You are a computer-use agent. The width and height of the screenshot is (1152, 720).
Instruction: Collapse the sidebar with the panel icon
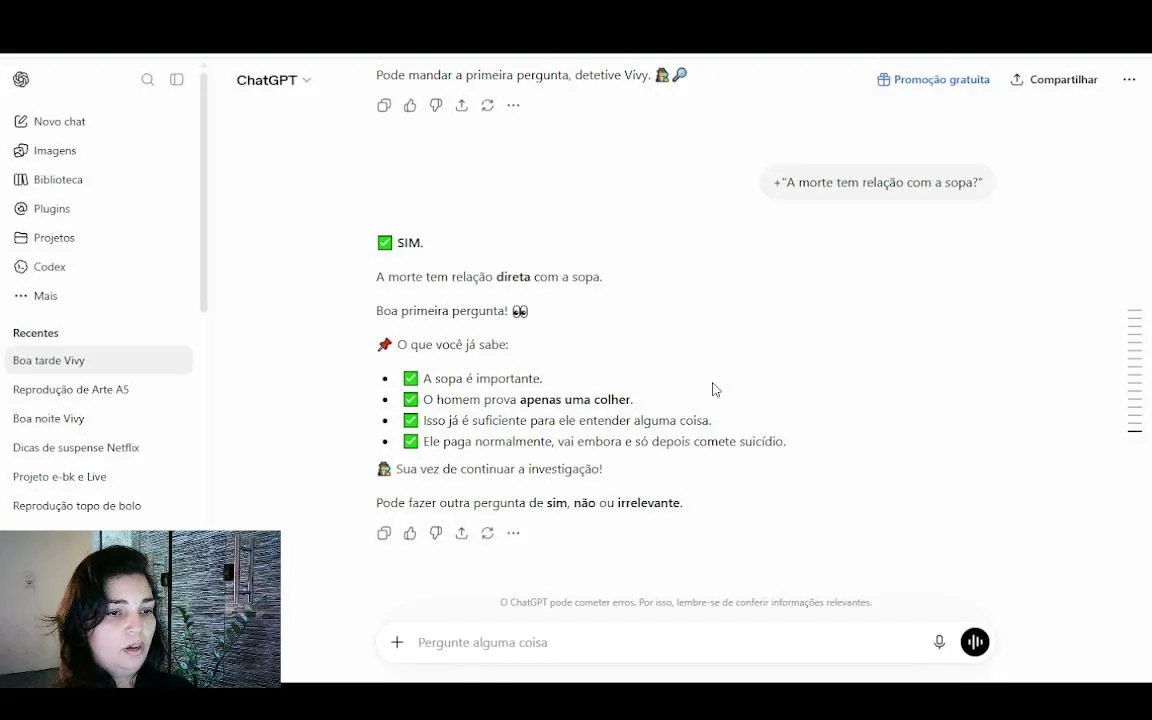tap(176, 79)
